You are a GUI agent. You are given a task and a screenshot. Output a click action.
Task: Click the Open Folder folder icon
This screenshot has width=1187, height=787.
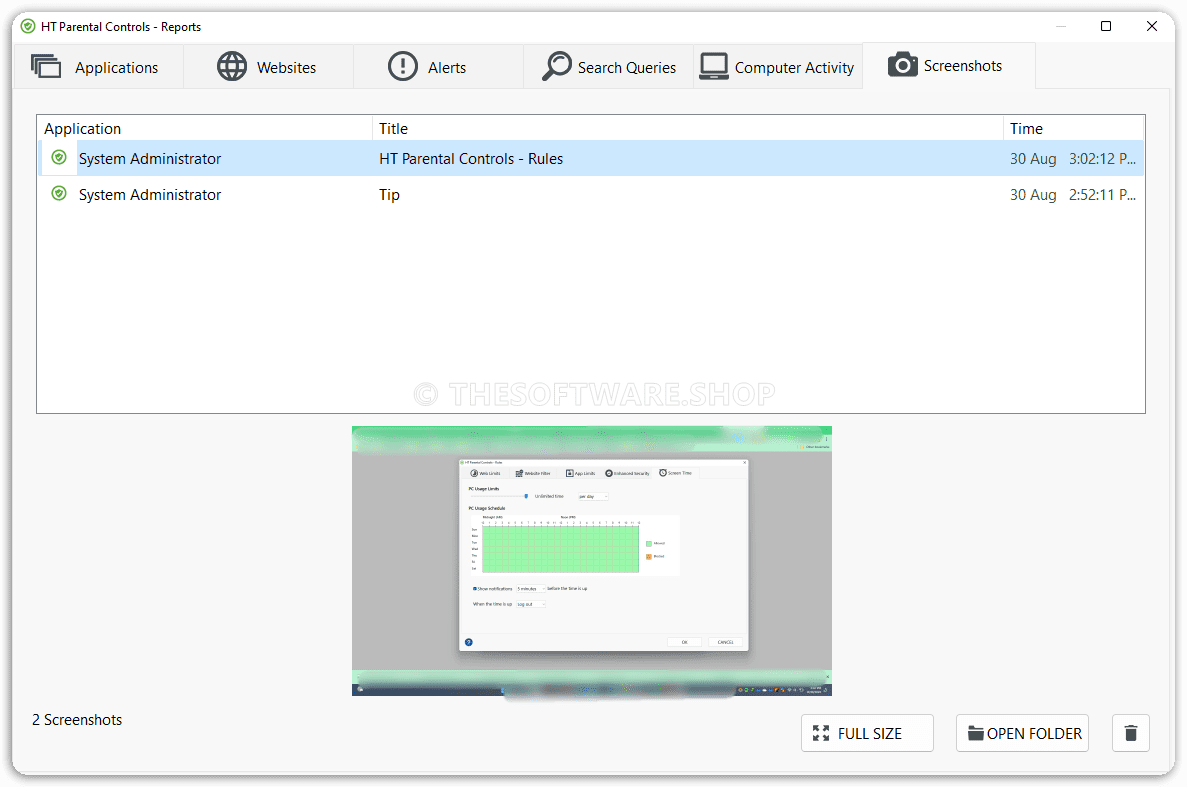[x=976, y=733]
